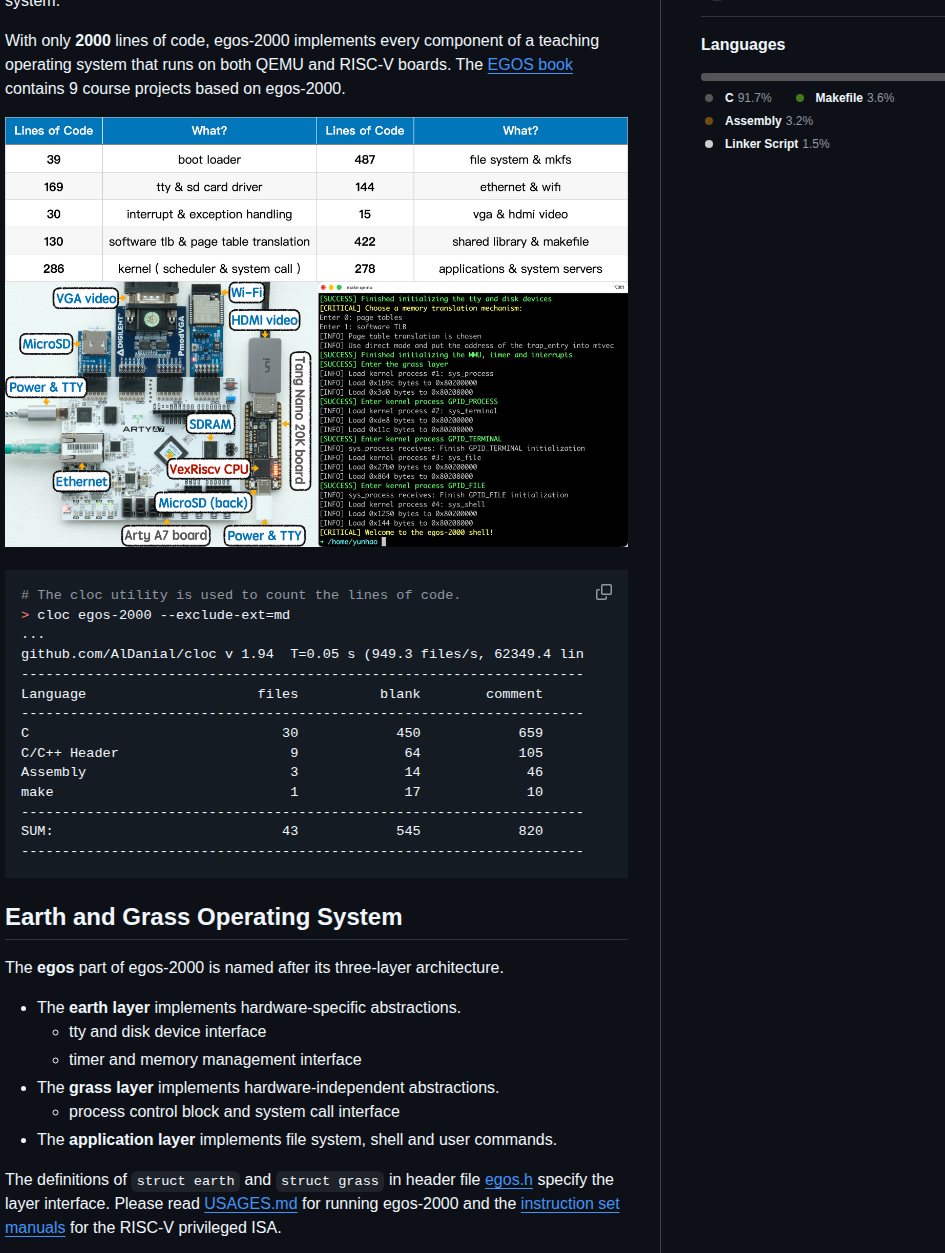
Task: Click the Arty A7 board photo
Action: pyautogui.click(x=161, y=415)
